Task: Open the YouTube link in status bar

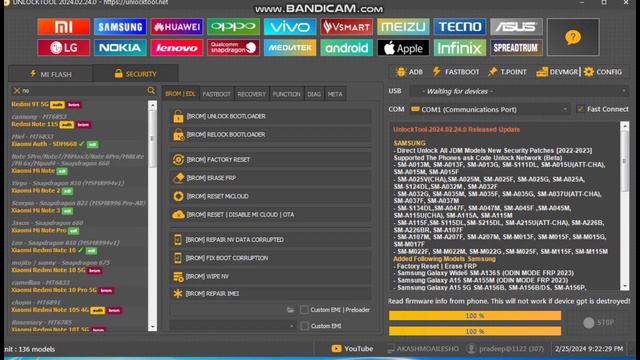Action: coord(352,349)
